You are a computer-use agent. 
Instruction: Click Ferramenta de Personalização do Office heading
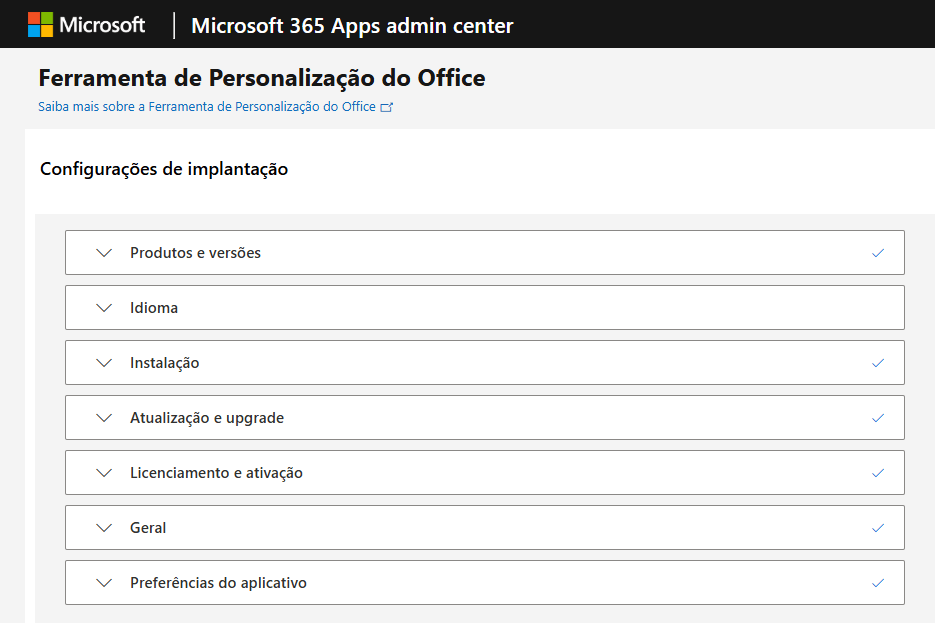point(262,78)
